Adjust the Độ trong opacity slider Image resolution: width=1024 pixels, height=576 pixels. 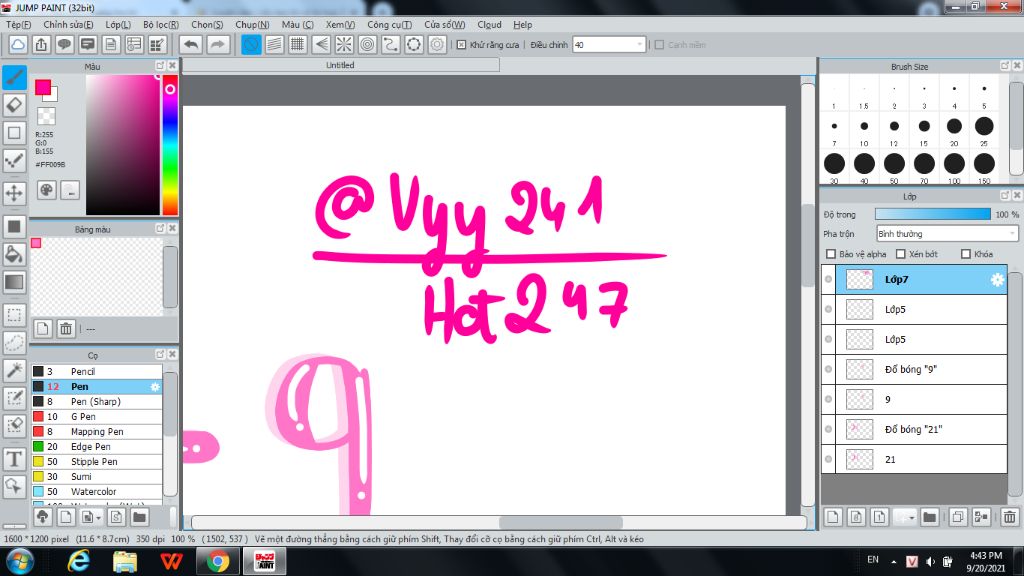(x=933, y=214)
